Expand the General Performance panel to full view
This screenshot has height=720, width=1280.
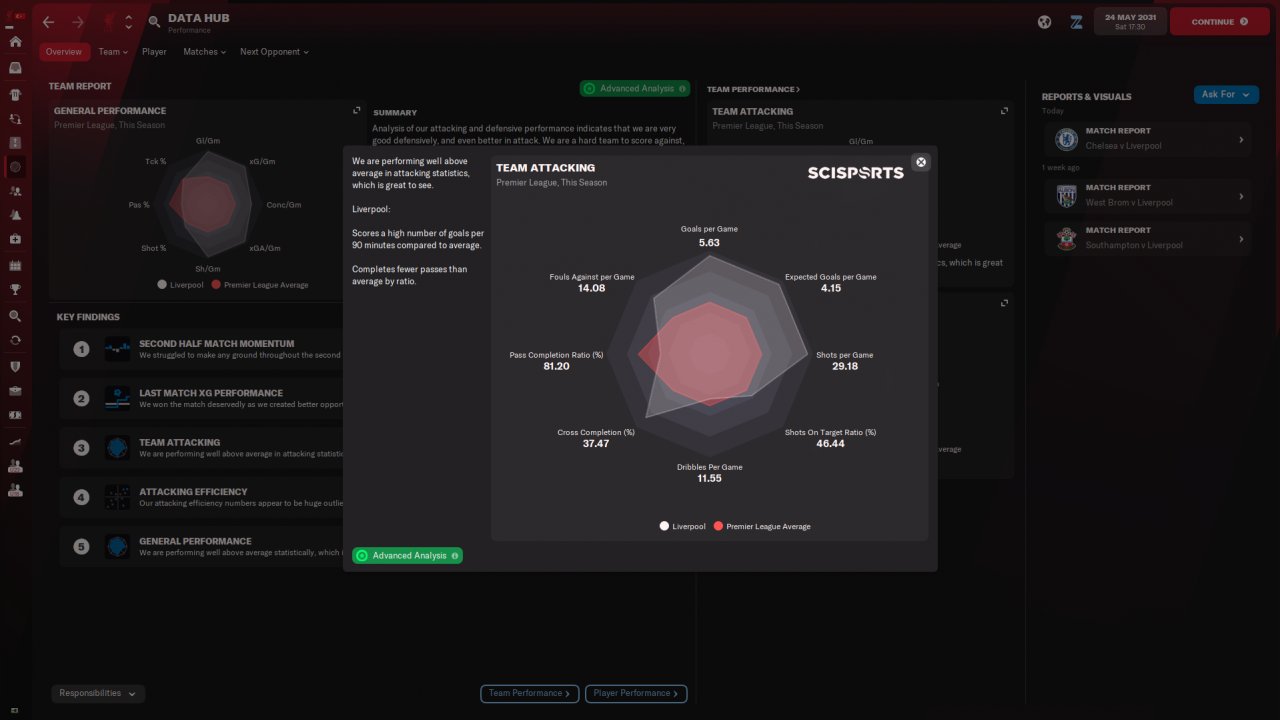coord(357,110)
